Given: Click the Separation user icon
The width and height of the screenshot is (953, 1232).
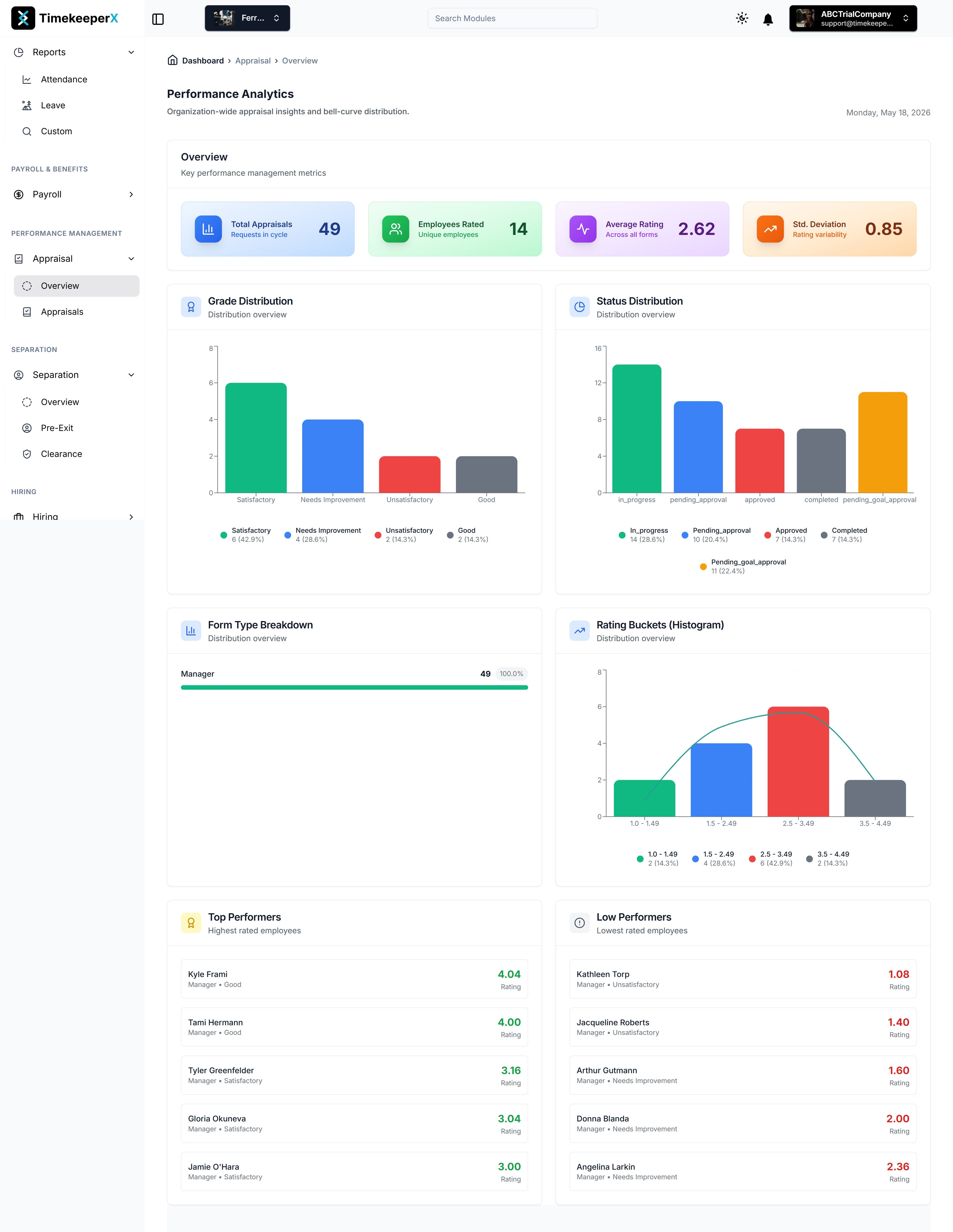Looking at the screenshot, I should pyautogui.click(x=19, y=375).
